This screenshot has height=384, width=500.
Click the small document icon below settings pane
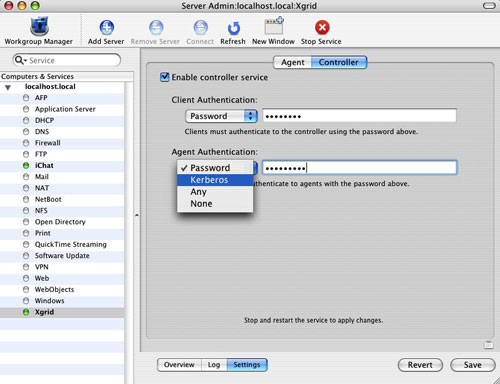click(x=488, y=345)
